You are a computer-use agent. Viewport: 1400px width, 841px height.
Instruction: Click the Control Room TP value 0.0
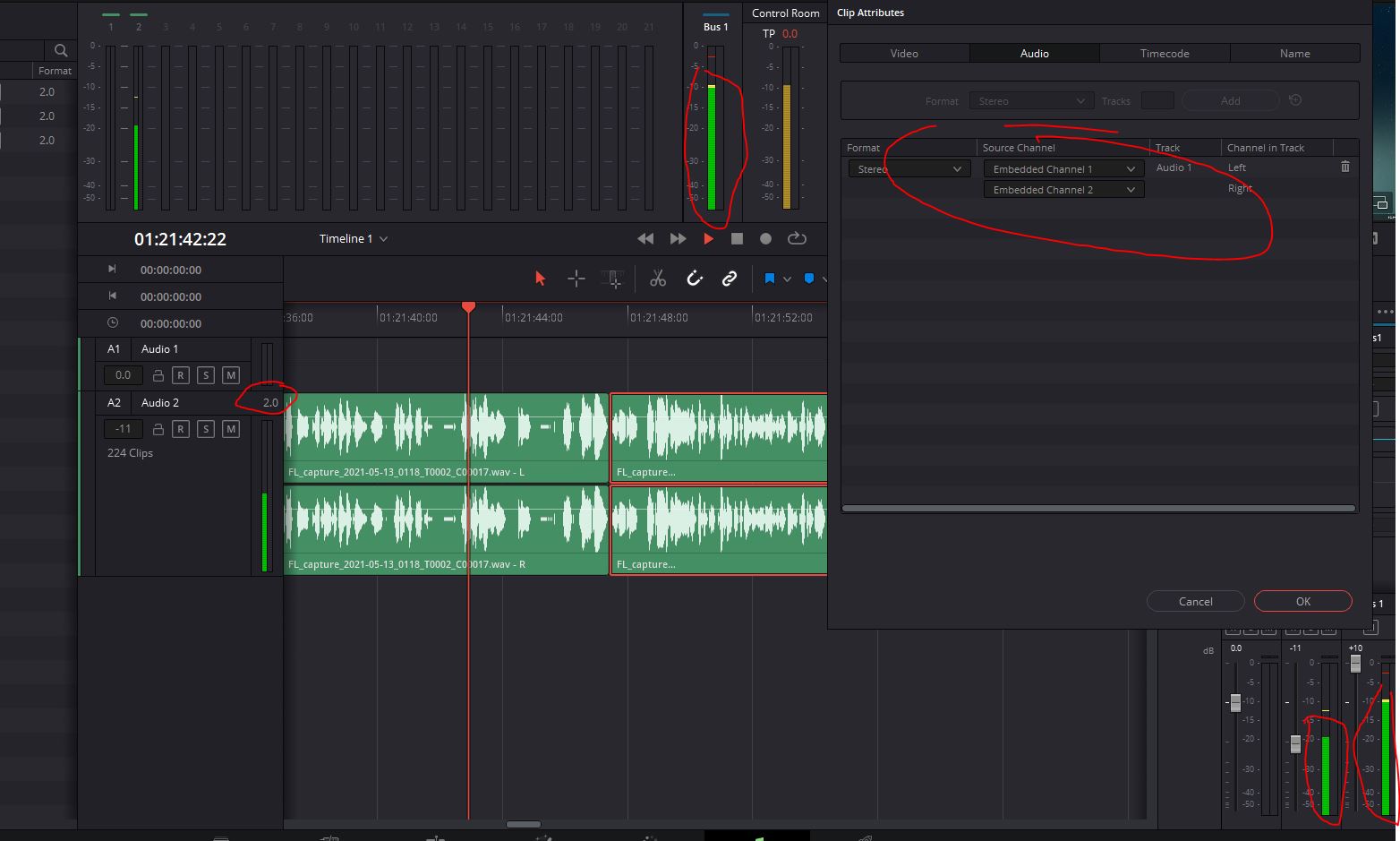click(790, 34)
